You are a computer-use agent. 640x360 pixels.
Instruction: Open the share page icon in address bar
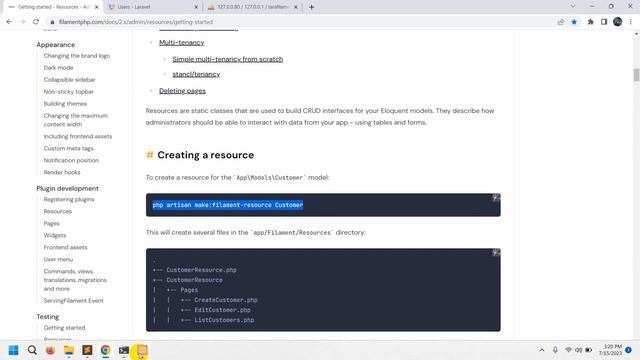[x=560, y=22]
